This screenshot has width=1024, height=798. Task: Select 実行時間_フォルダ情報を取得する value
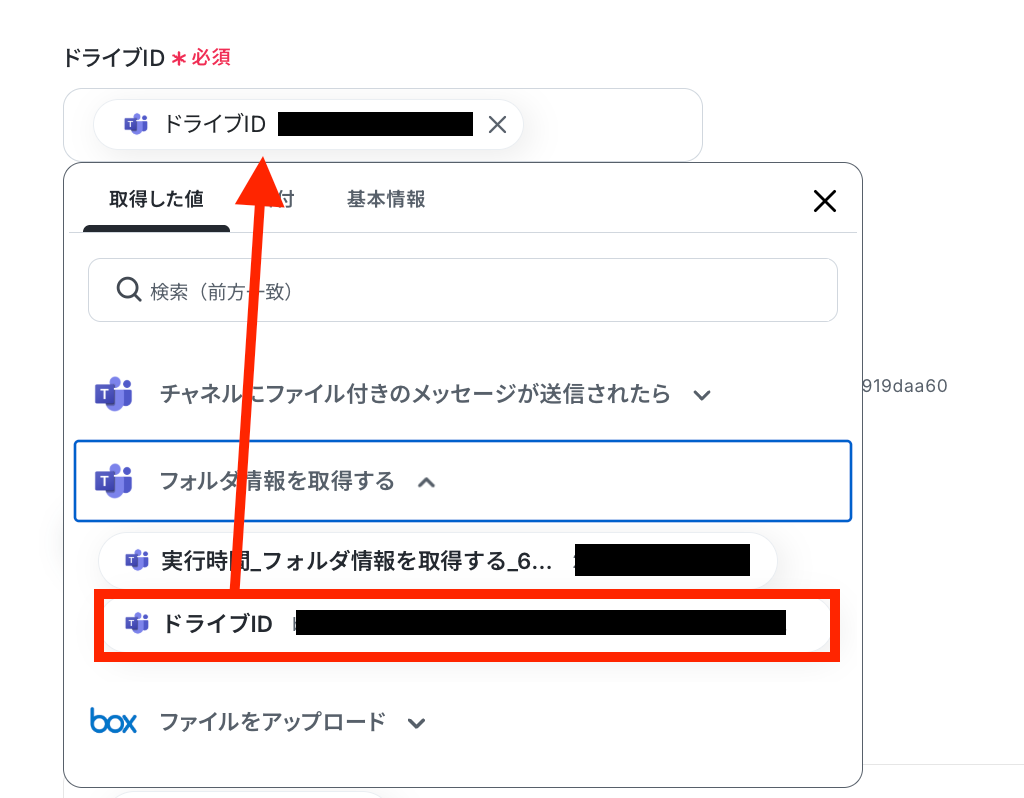tap(438, 560)
